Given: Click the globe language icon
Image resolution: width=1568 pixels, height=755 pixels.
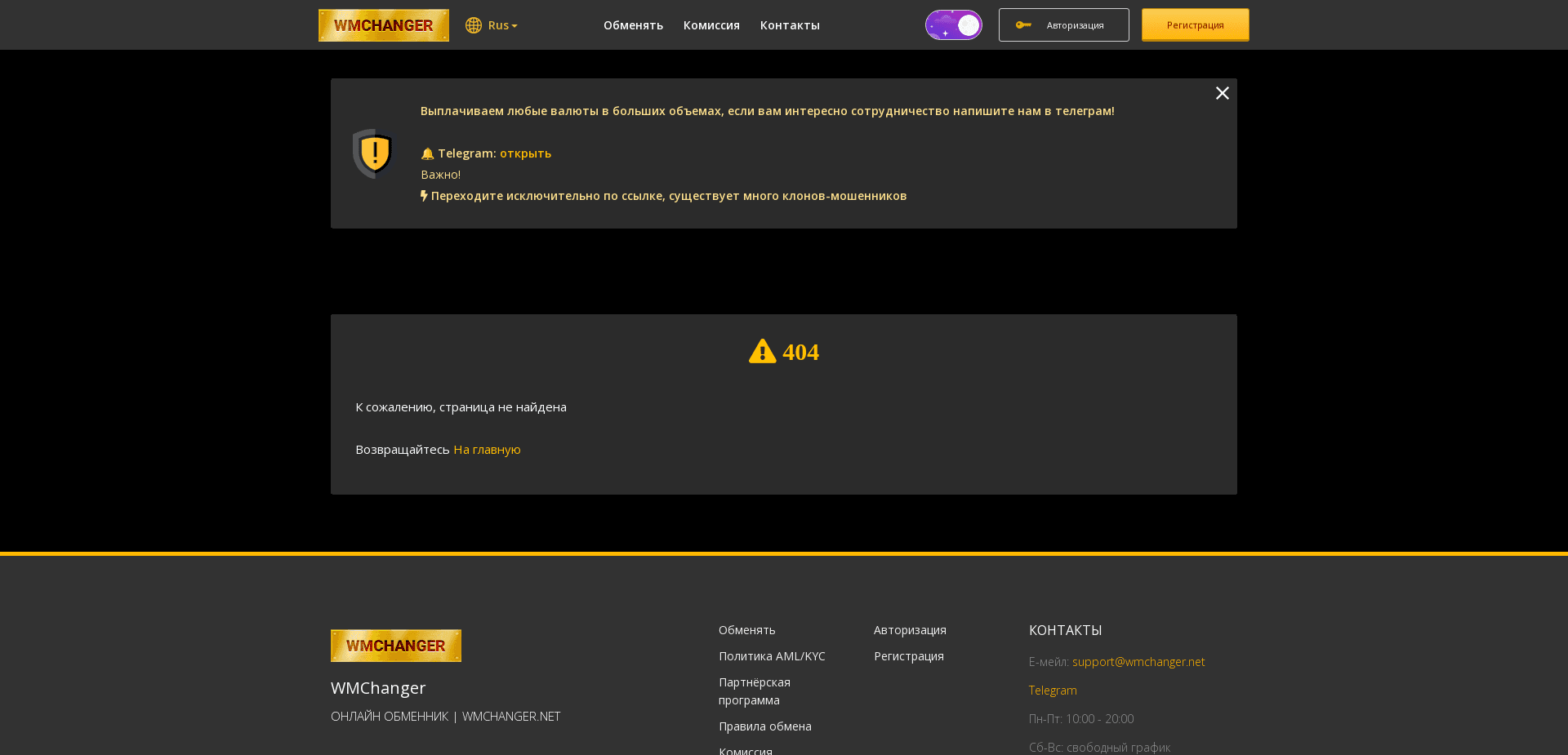Looking at the screenshot, I should (474, 25).
